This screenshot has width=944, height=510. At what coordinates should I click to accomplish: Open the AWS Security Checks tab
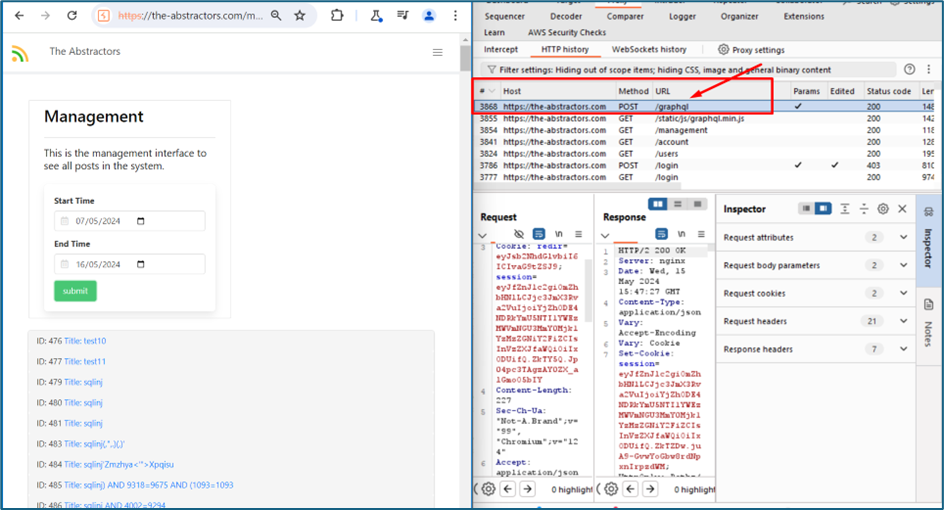pyautogui.click(x=567, y=33)
